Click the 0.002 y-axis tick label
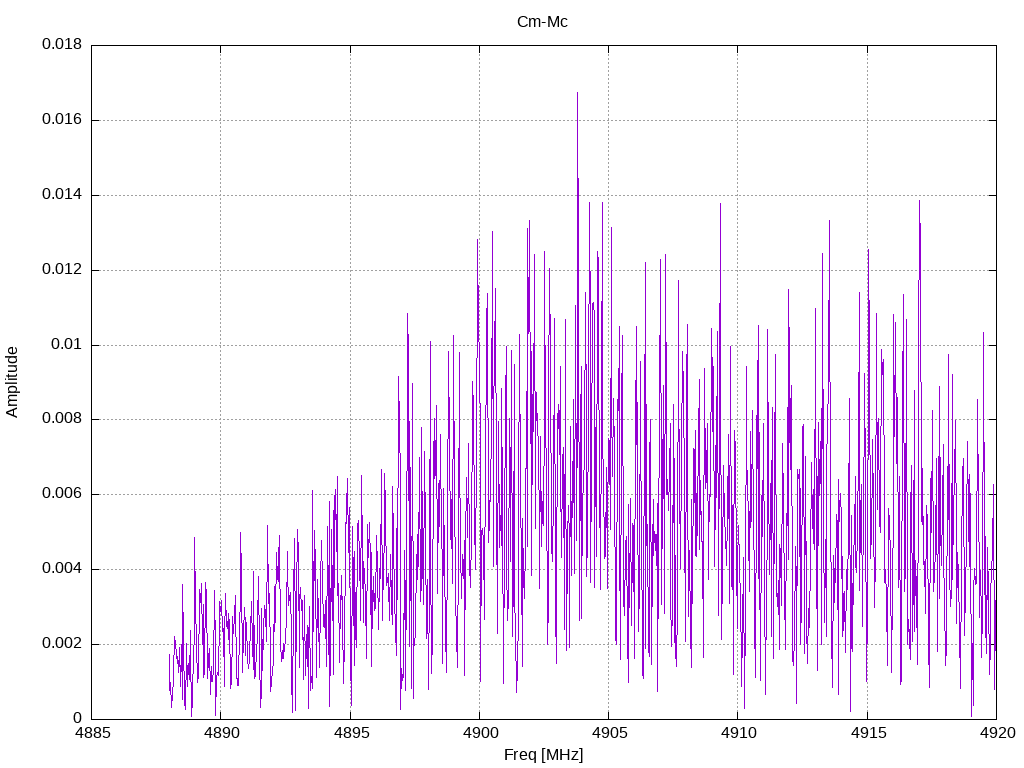The height and width of the screenshot is (768, 1024). pyautogui.click(x=62, y=643)
